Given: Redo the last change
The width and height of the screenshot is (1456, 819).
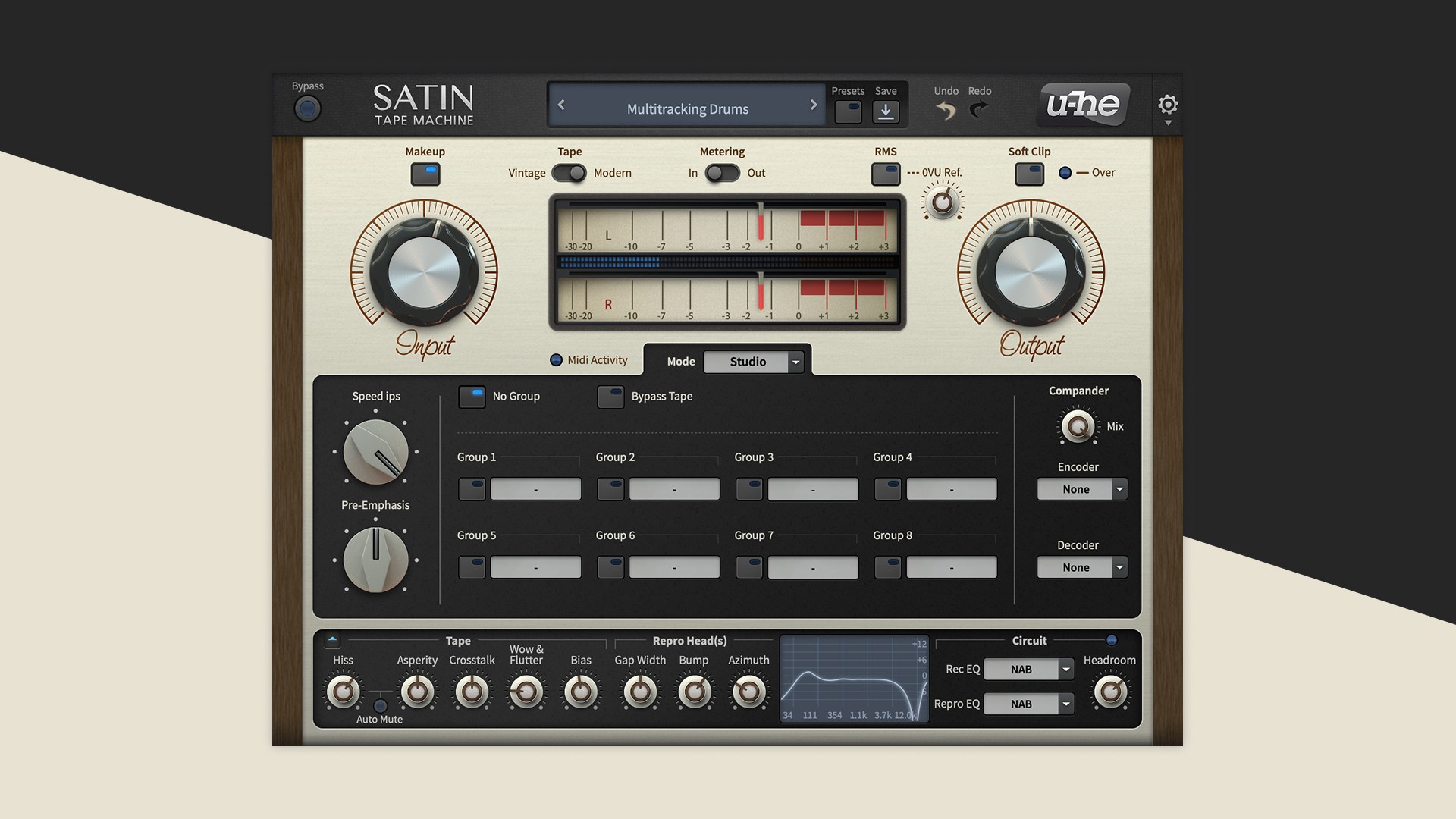Looking at the screenshot, I should coord(979,110).
